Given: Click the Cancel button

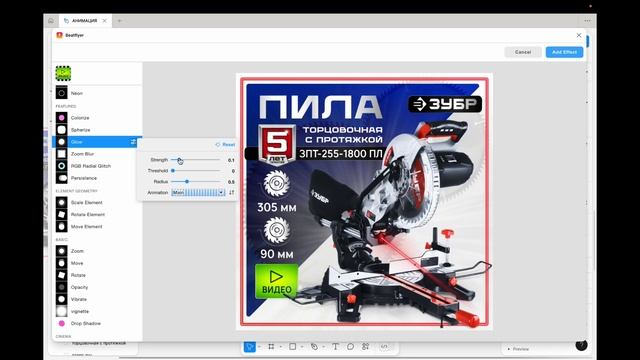Looking at the screenshot, I should coord(523,52).
